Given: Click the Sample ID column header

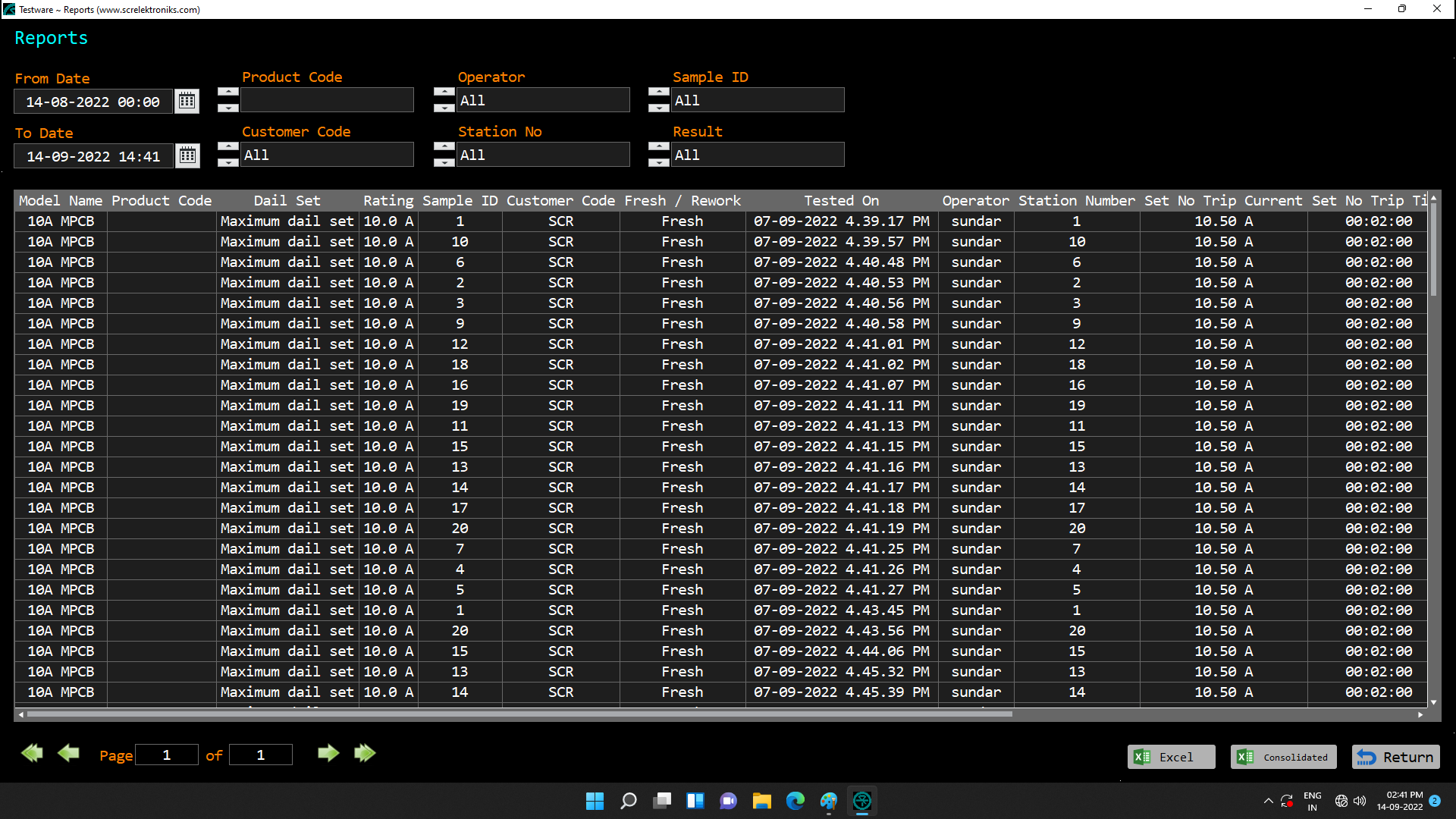Looking at the screenshot, I should [x=460, y=200].
